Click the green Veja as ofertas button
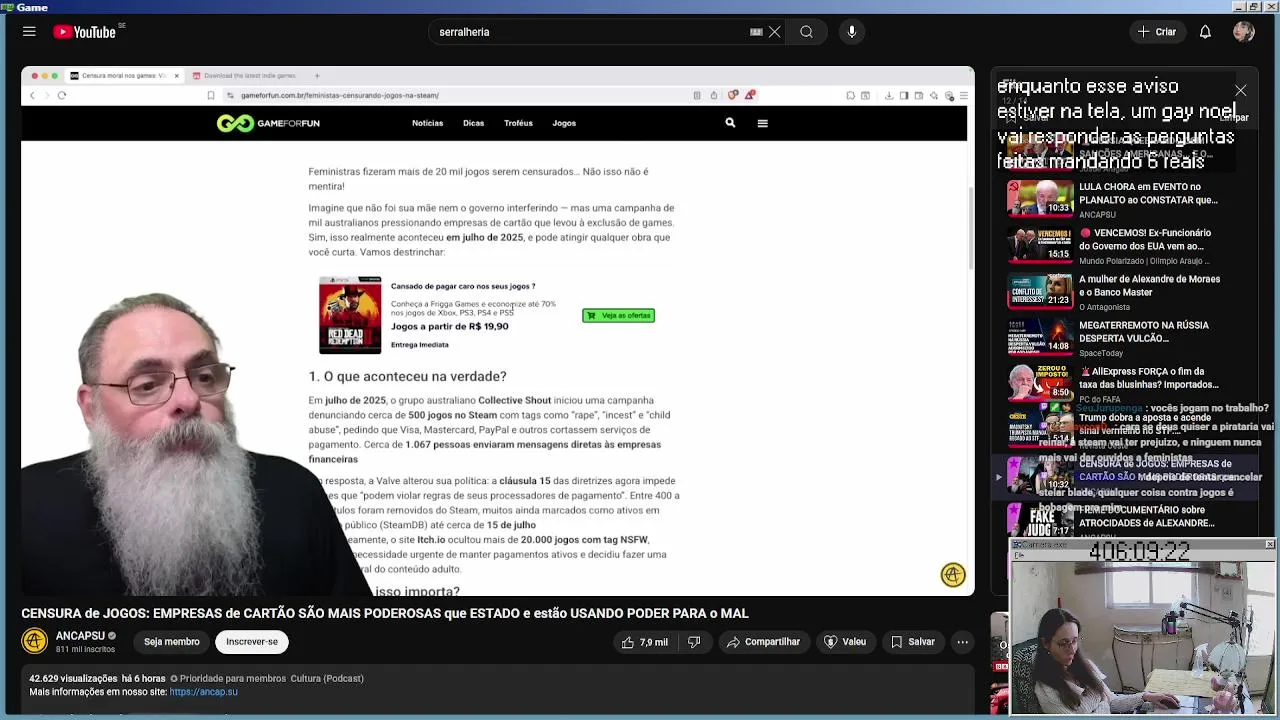Image resolution: width=1280 pixels, height=720 pixels. pos(619,315)
